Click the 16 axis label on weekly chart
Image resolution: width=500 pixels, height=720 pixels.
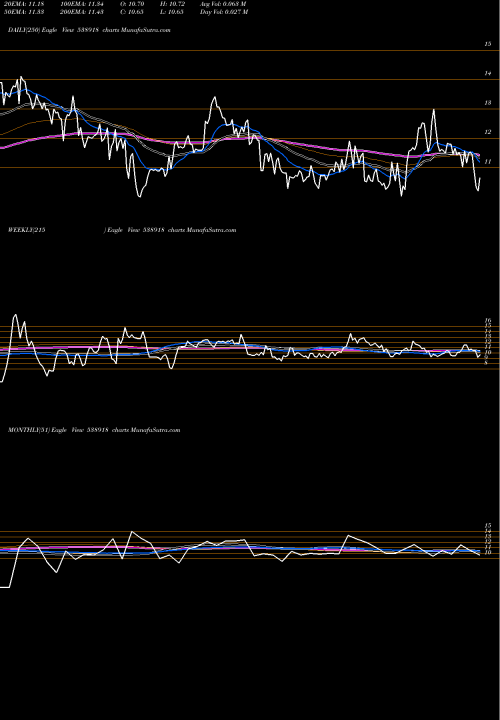[x=489, y=321]
